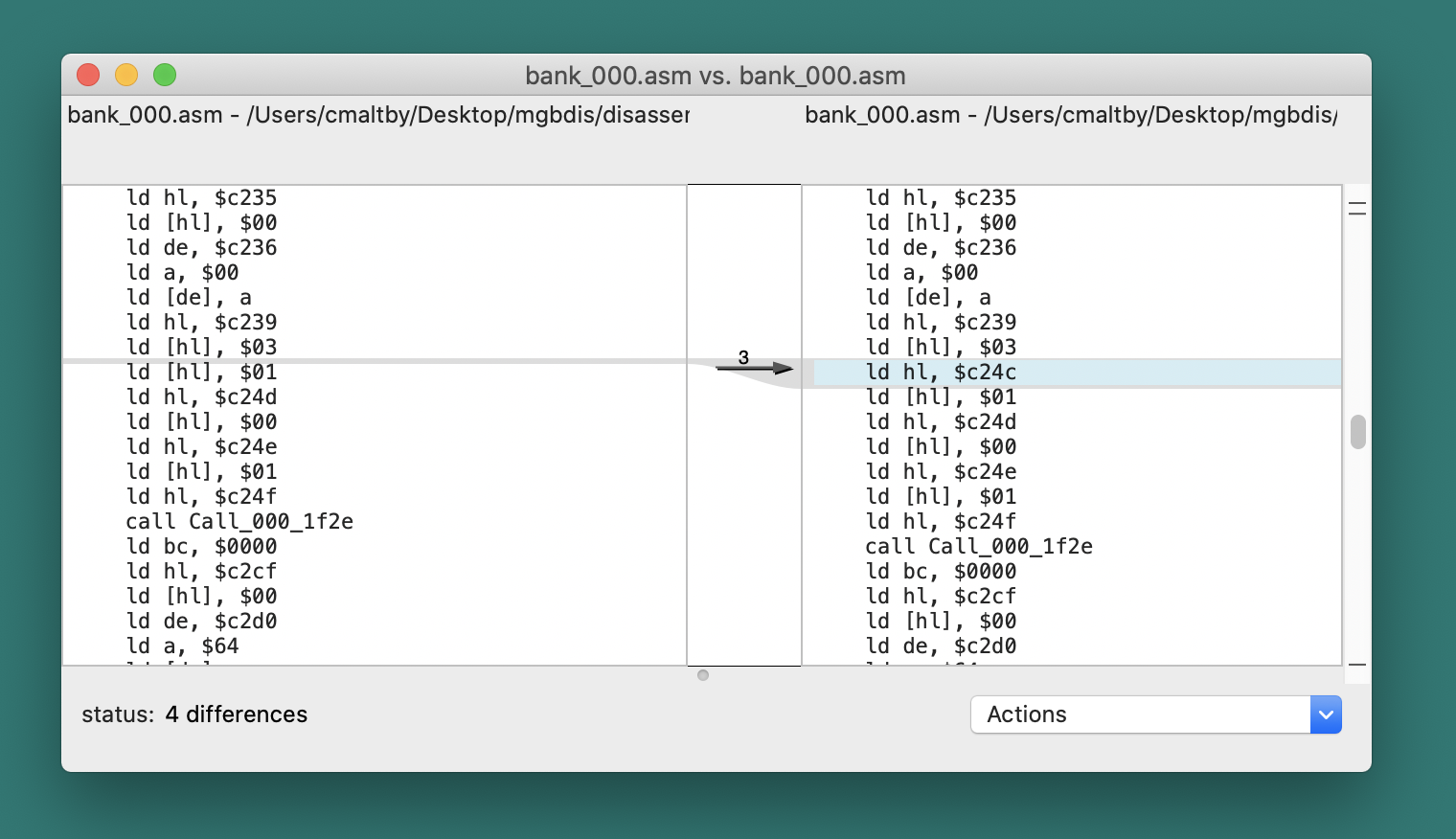The height and width of the screenshot is (839, 1456).
Task: Click 'ld hl, $c24f' in right pane
Action: coord(941,522)
